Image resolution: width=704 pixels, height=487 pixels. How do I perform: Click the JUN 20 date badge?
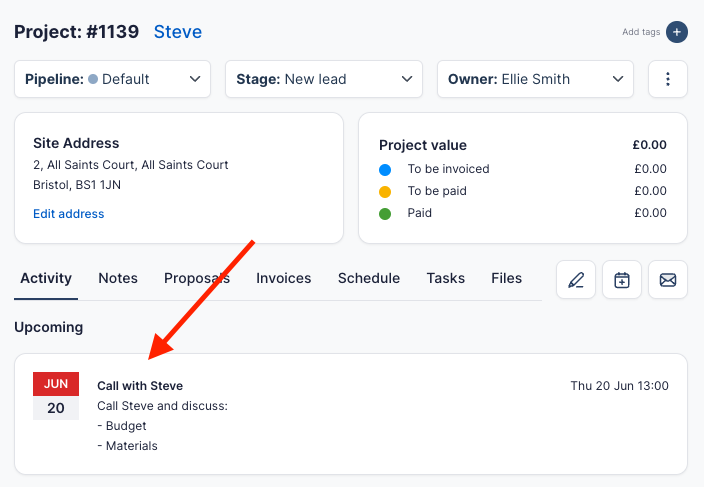tap(56, 396)
